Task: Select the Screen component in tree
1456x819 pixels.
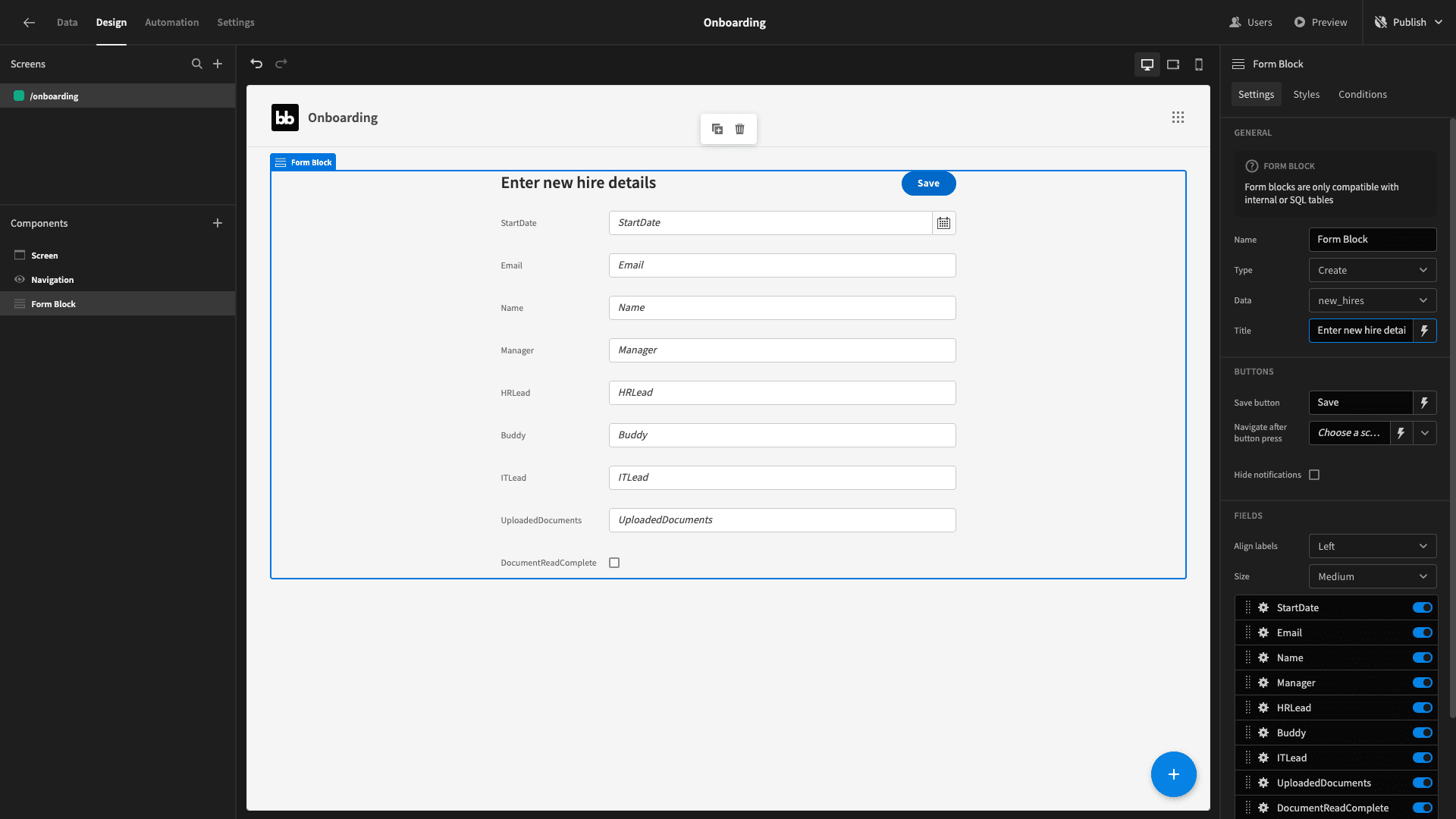Action: point(118,256)
